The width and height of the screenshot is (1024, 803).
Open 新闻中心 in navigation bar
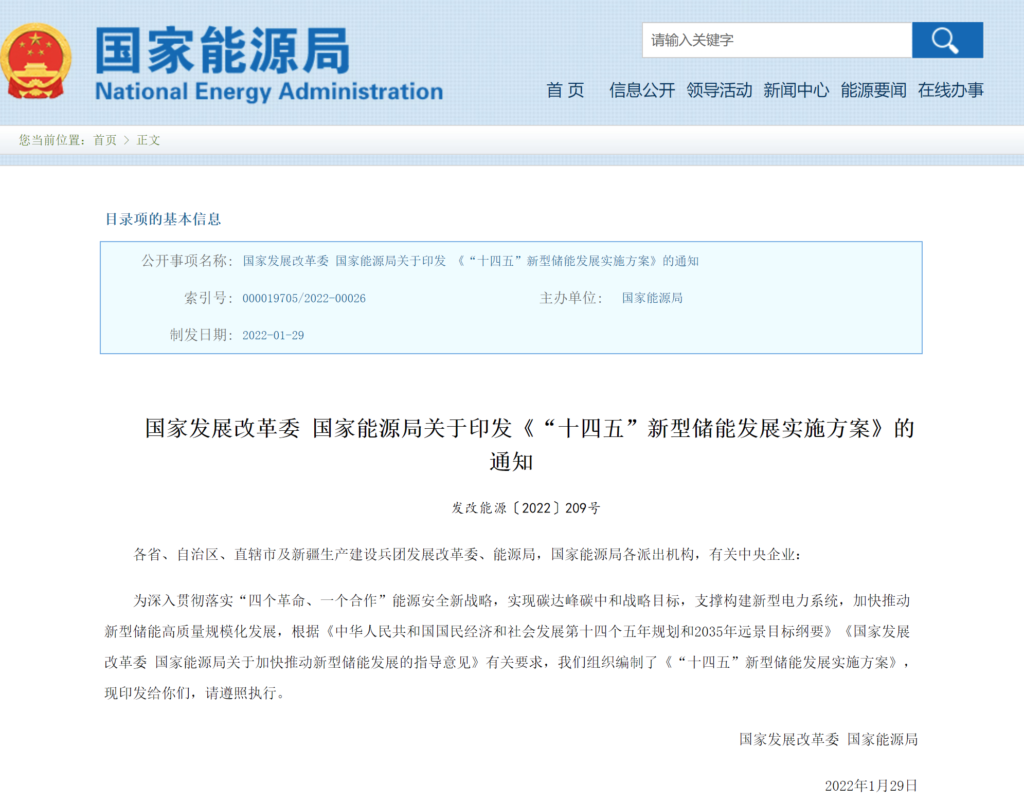796,90
